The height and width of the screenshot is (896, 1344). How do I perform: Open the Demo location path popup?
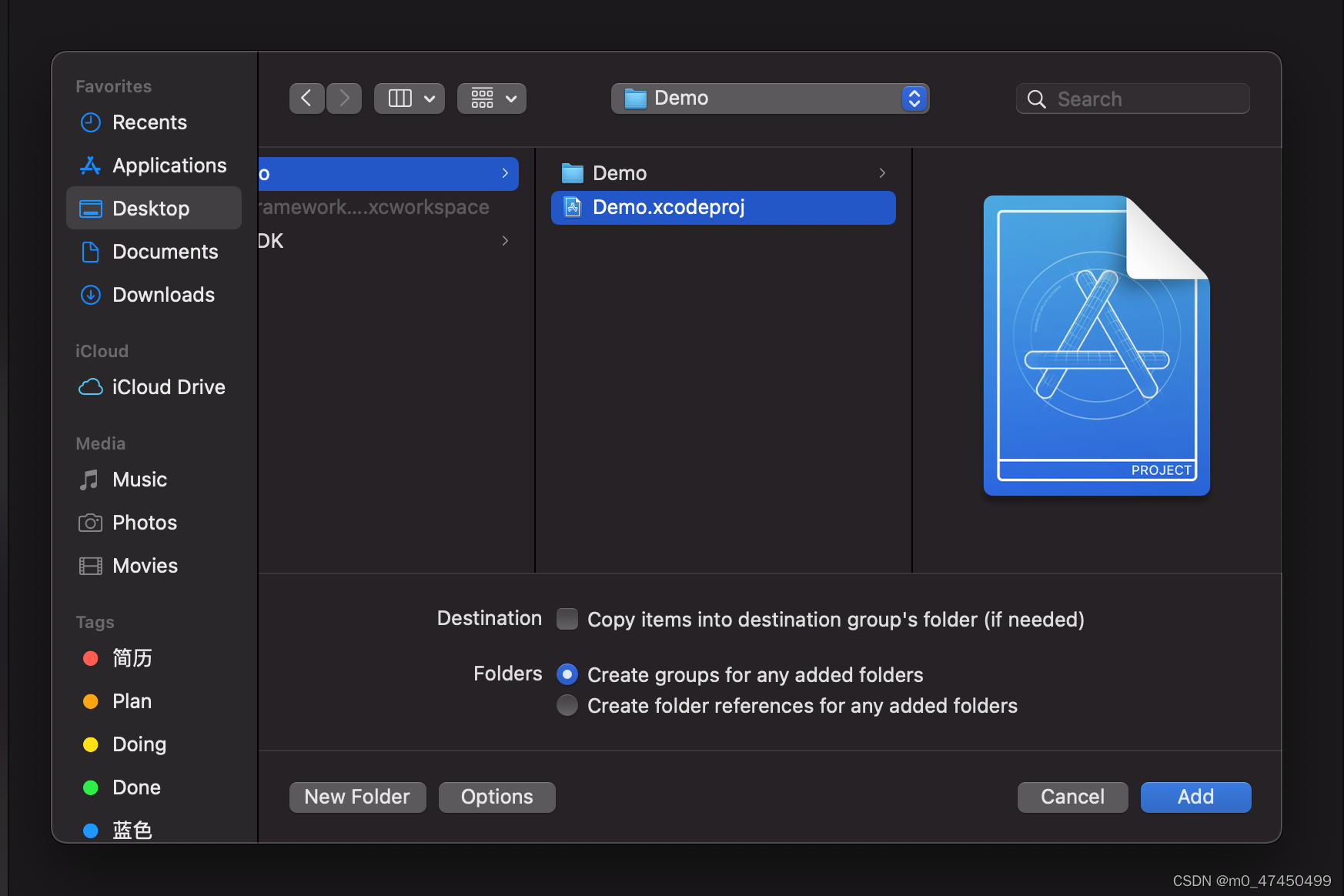point(771,99)
